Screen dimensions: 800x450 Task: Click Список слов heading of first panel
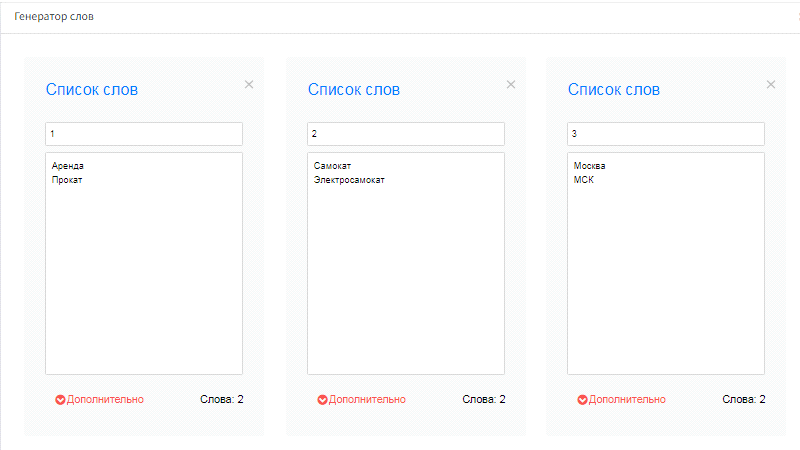[92, 90]
